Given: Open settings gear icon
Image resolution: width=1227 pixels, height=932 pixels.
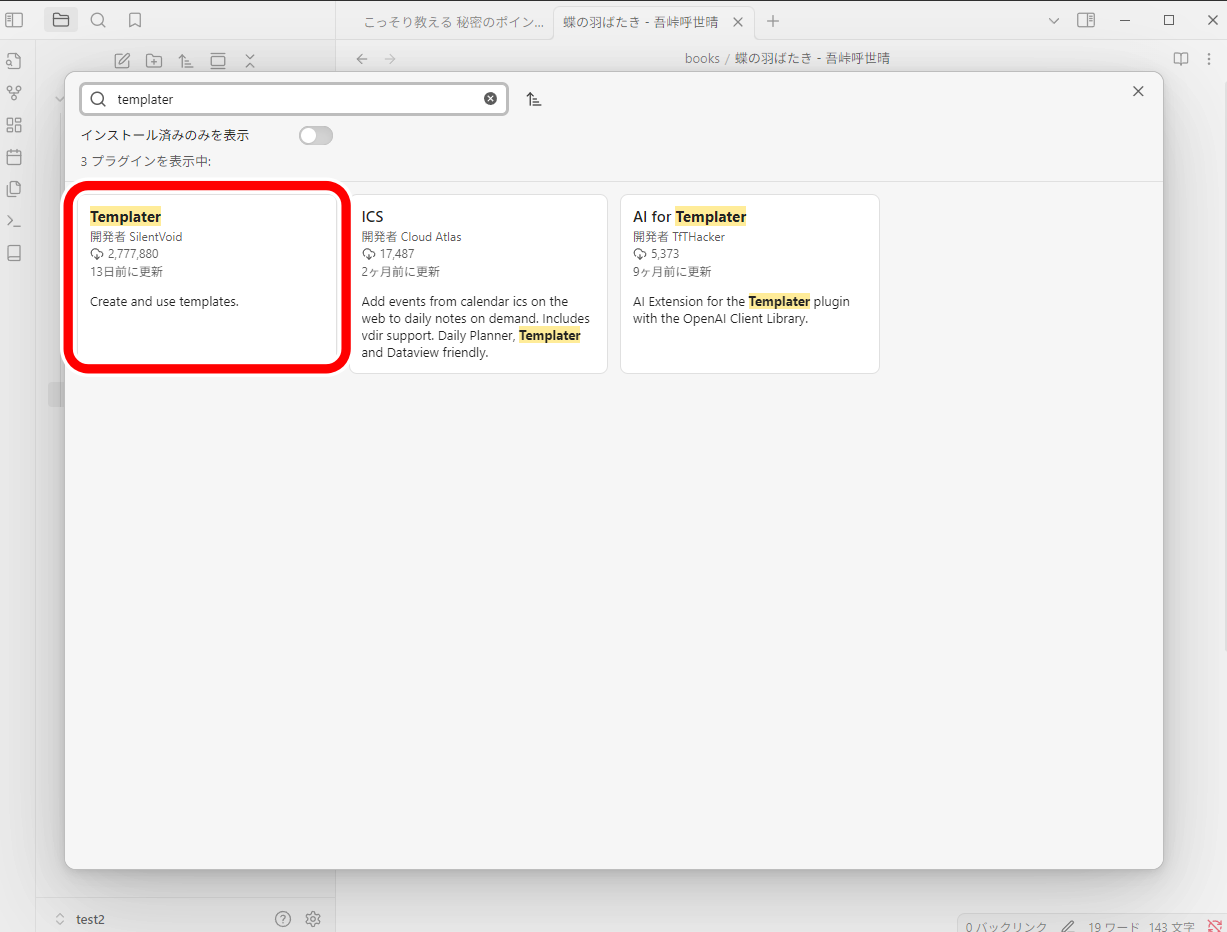Looking at the screenshot, I should (x=313, y=919).
